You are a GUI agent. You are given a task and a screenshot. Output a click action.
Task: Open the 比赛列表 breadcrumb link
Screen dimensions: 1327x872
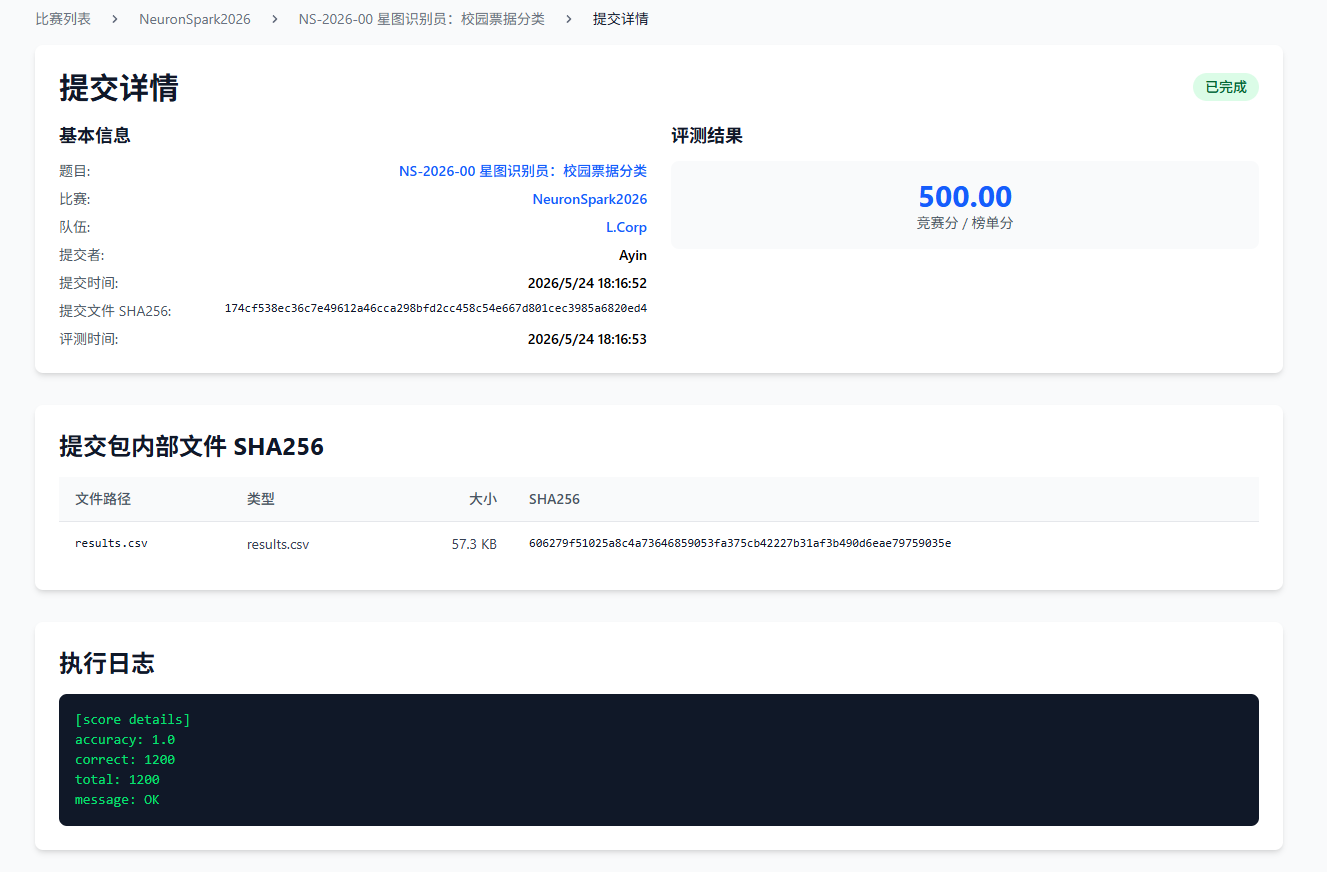pos(63,19)
